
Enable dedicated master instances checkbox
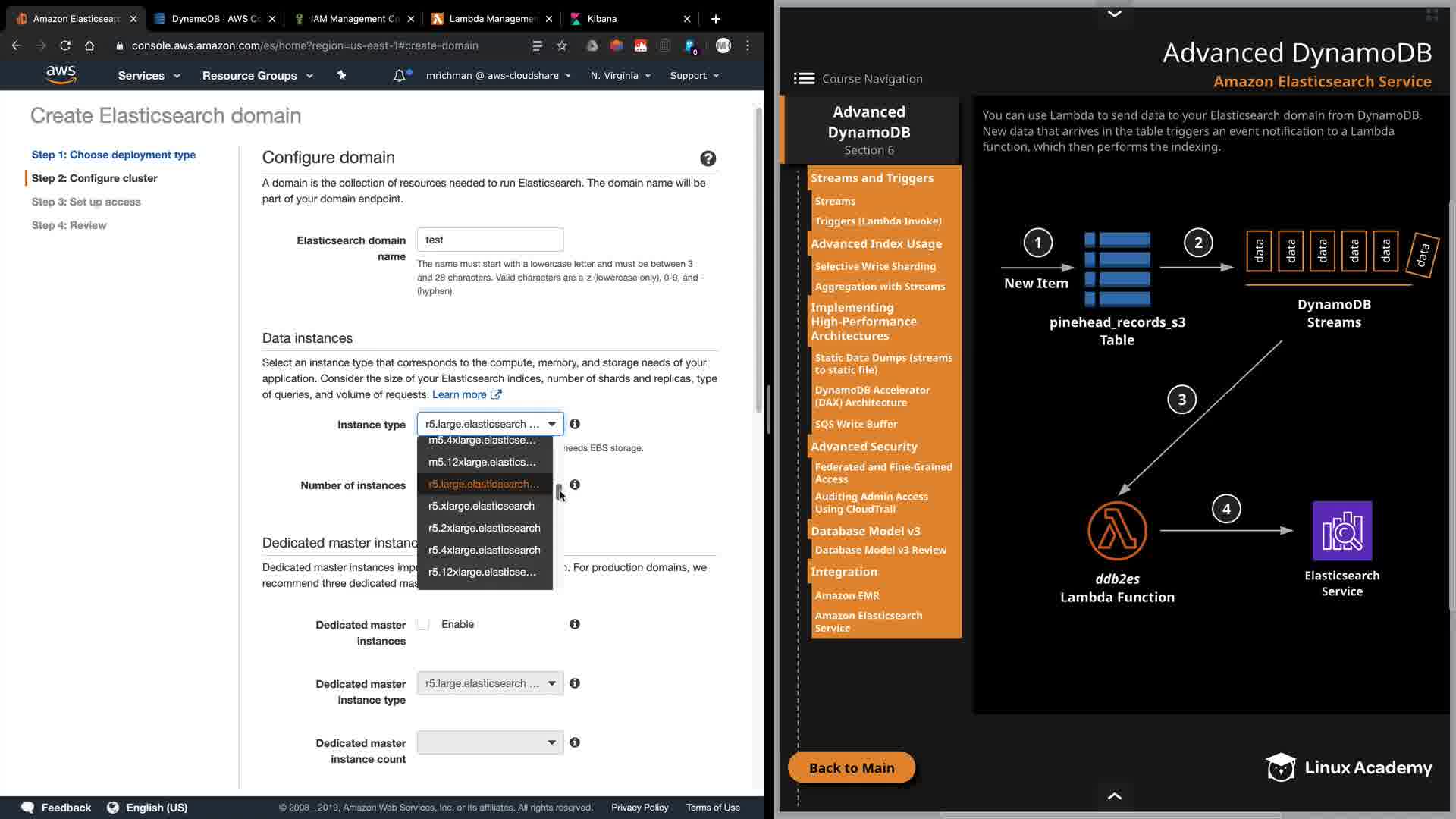pyautogui.click(x=424, y=624)
